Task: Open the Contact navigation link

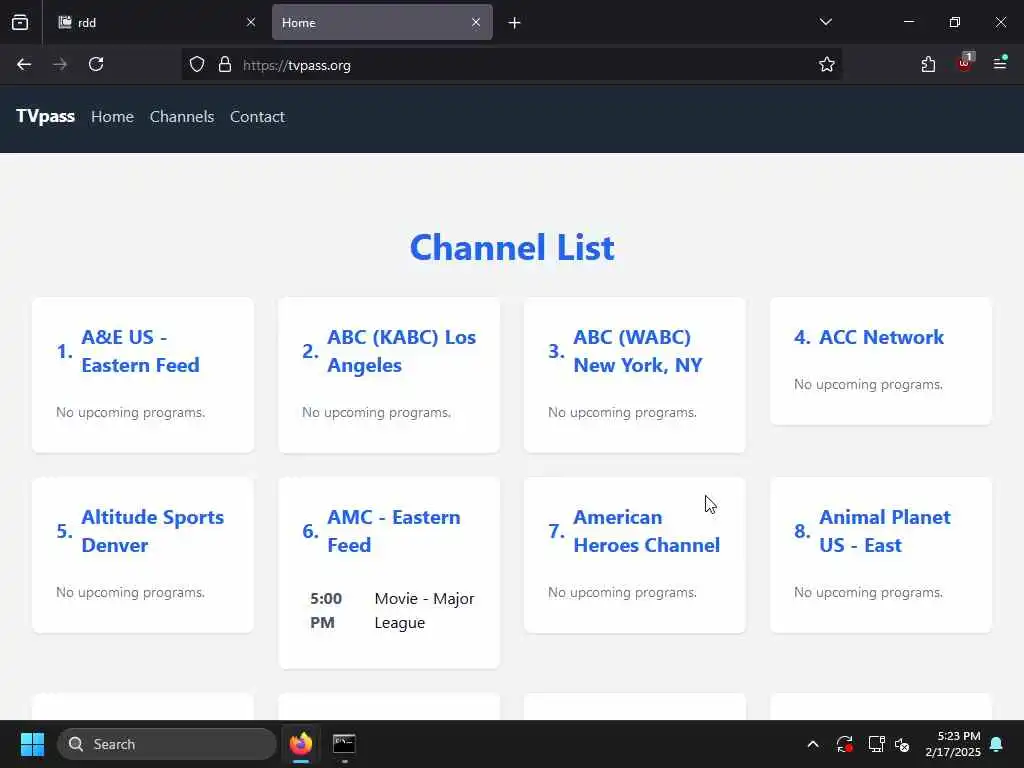Action: click(x=257, y=117)
